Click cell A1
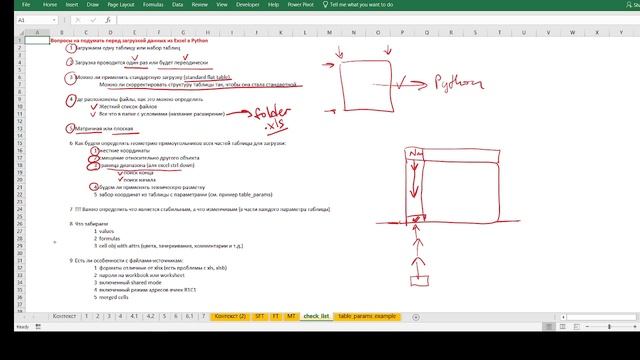This screenshot has width=640, height=360. (x=37, y=40)
